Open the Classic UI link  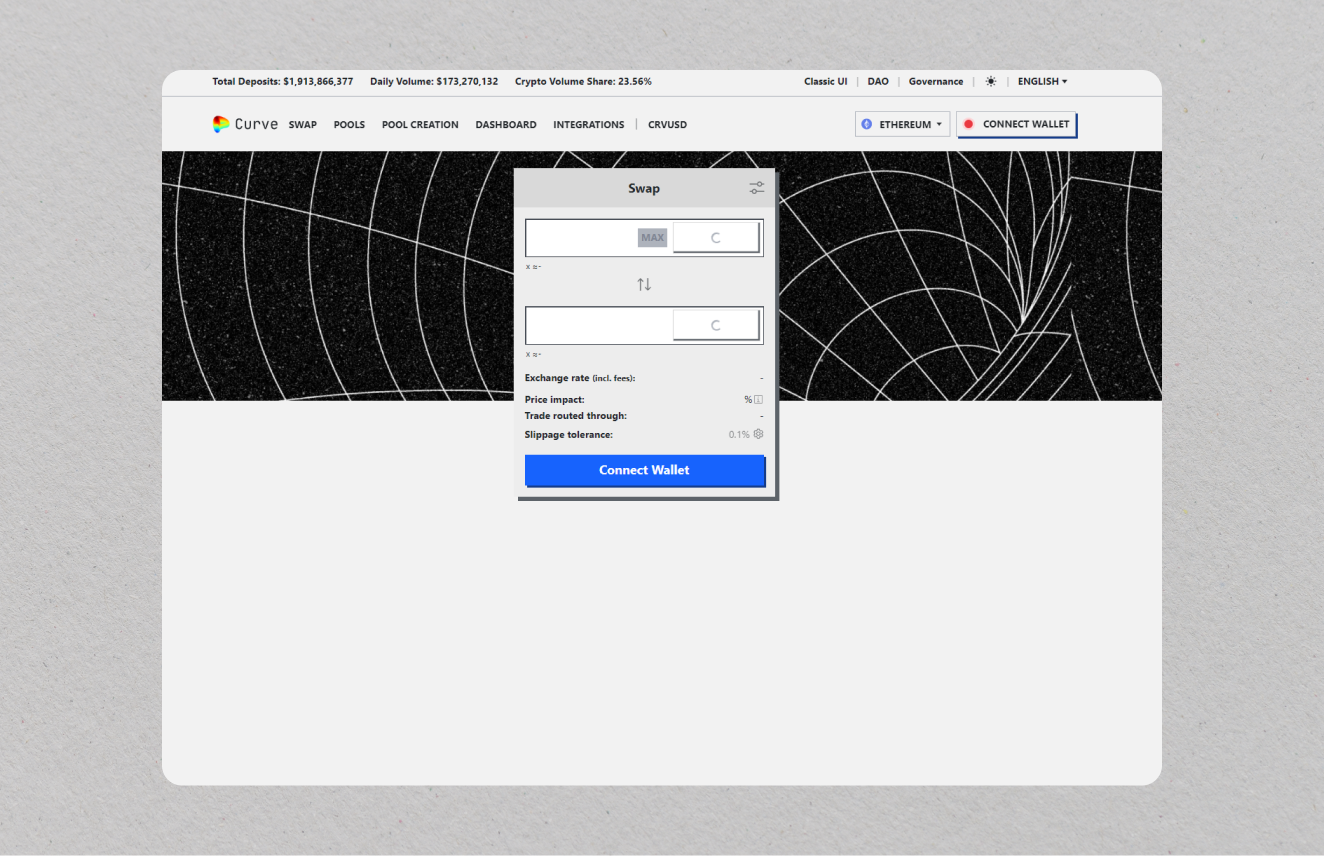(x=825, y=82)
